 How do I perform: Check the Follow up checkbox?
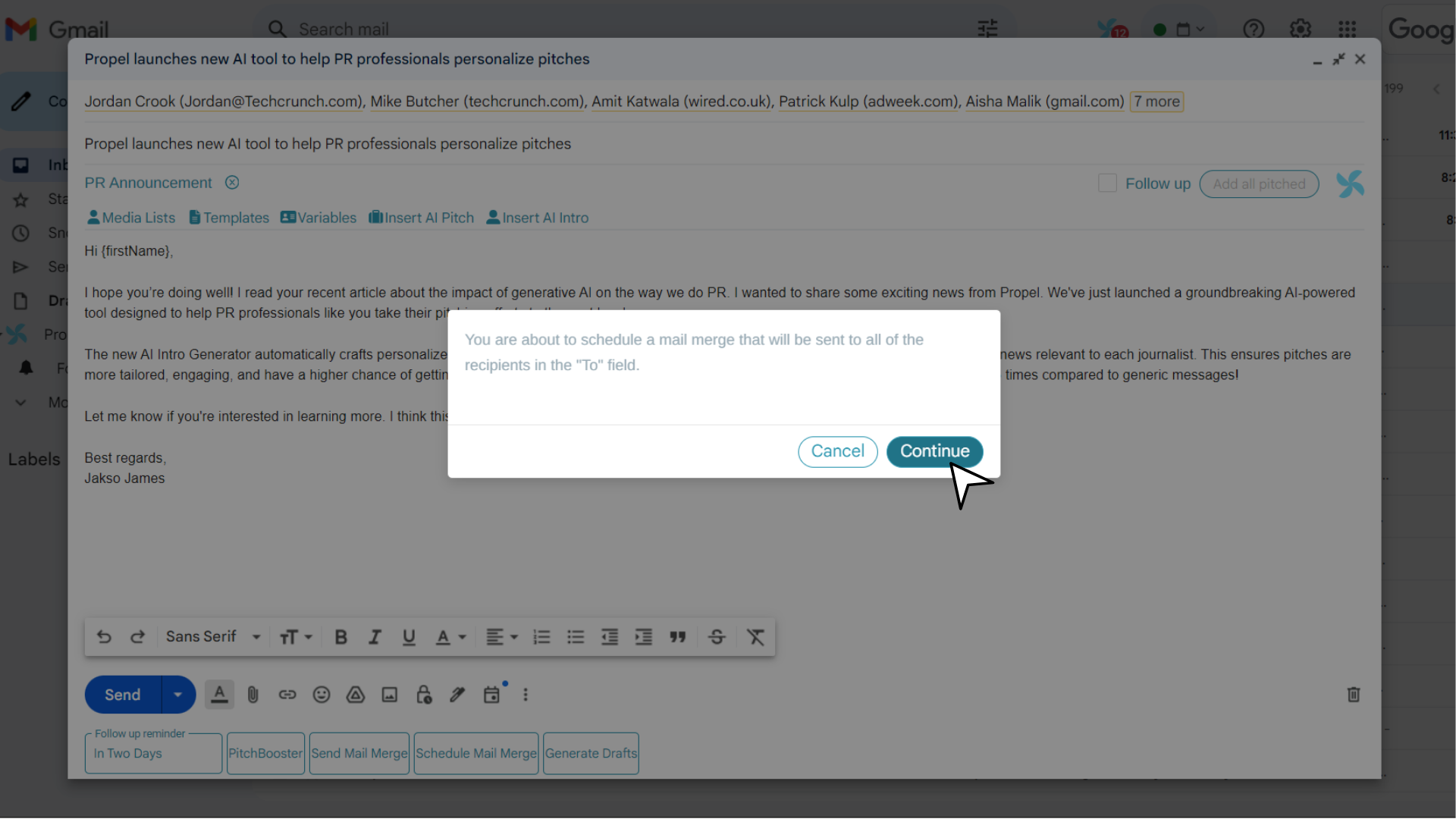click(1107, 184)
